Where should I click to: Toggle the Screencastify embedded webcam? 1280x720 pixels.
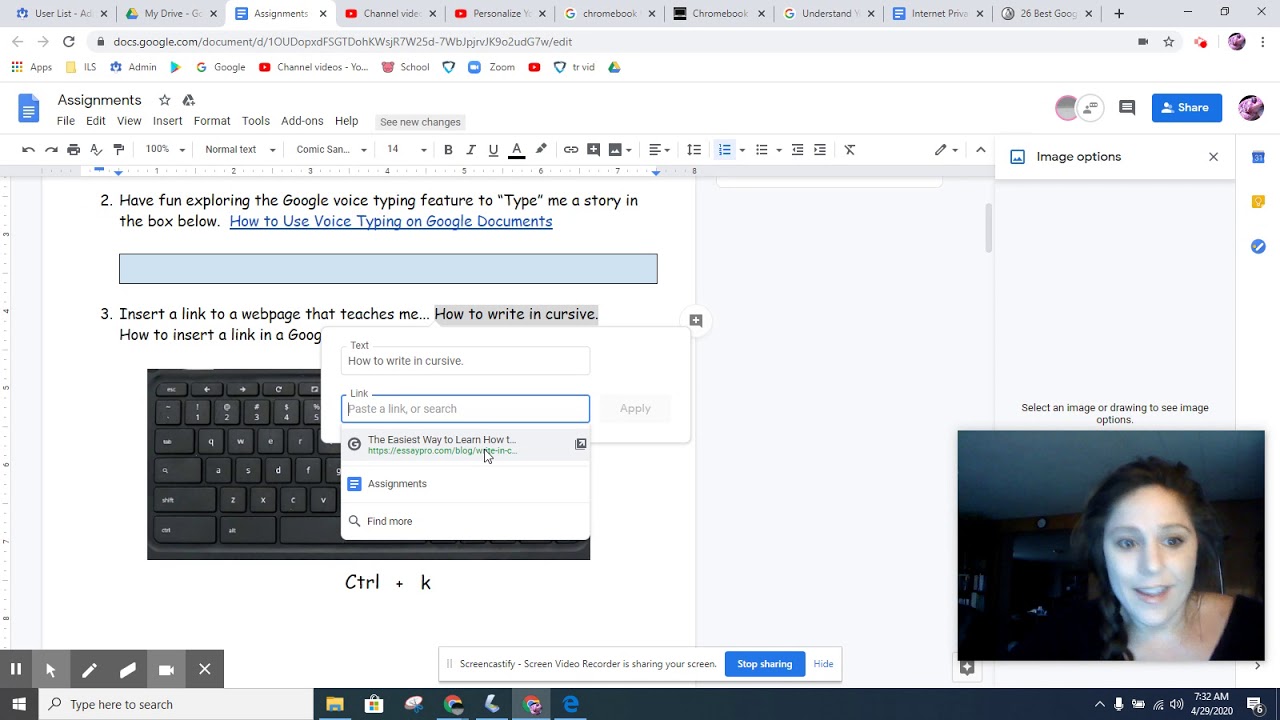166,670
